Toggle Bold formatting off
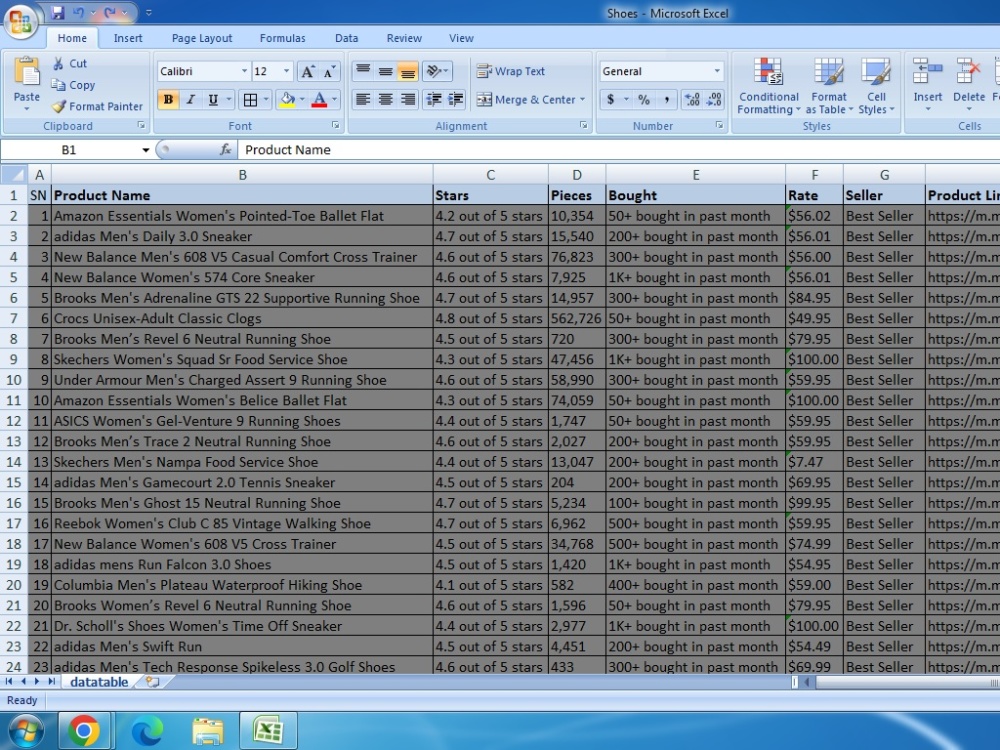The image size is (1000, 750). click(168, 99)
